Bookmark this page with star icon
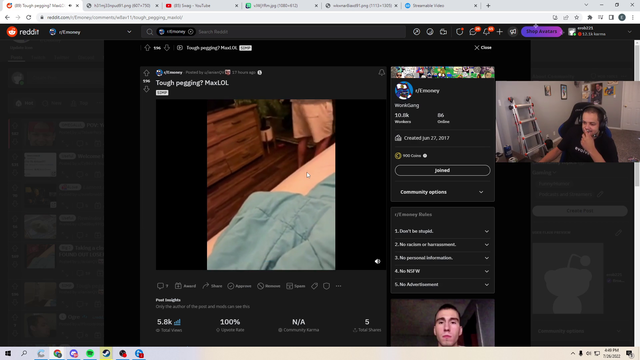 [x=576, y=18]
